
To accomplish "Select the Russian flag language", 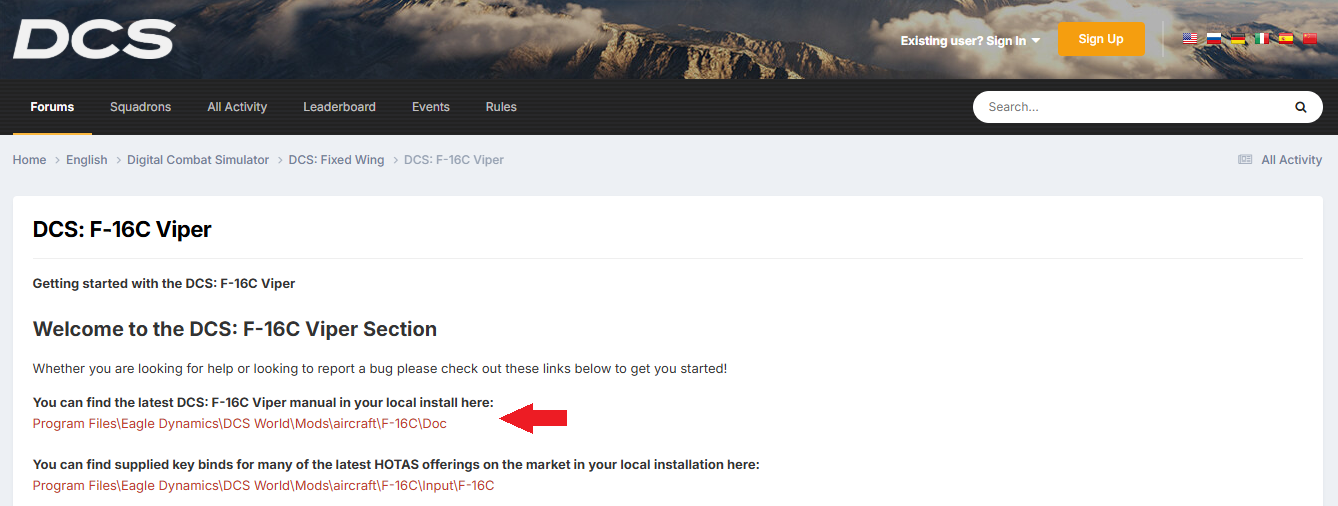I will 1214,39.
